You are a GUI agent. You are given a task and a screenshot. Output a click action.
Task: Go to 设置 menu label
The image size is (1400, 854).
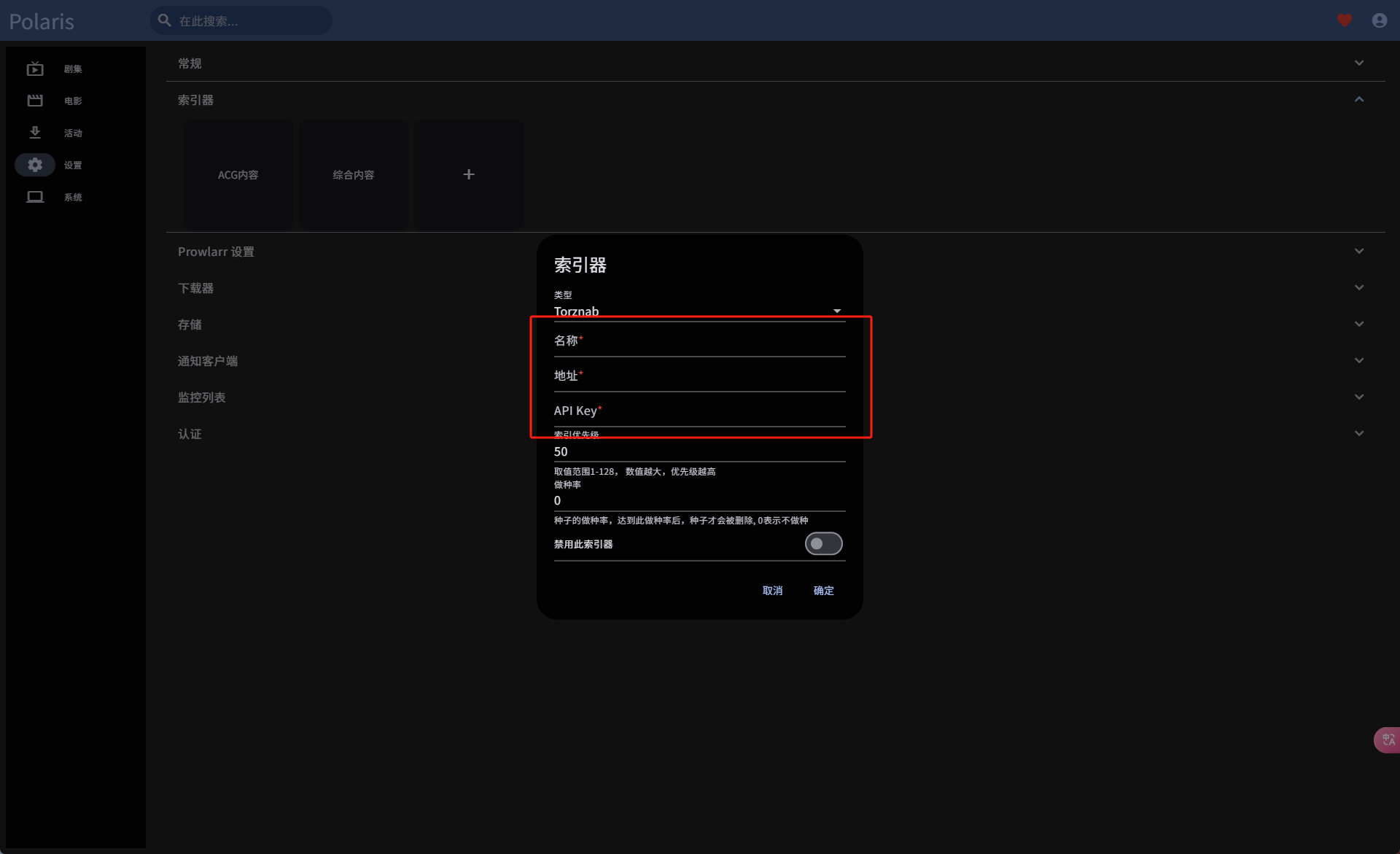(73, 166)
